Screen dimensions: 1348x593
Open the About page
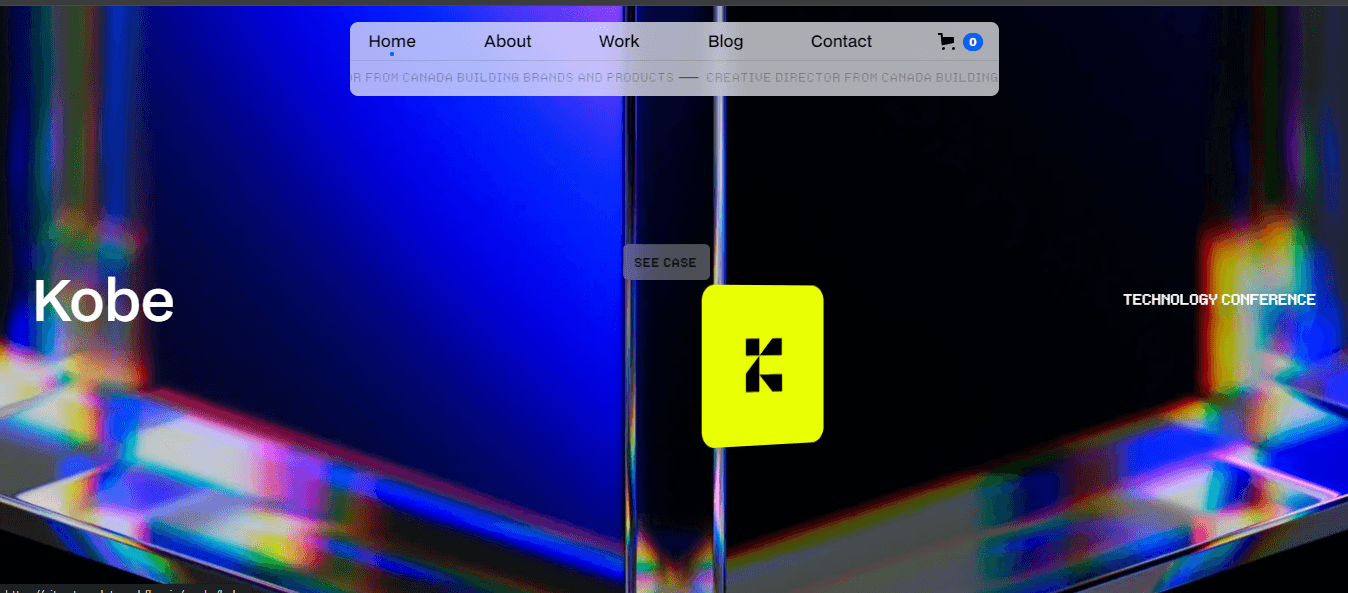pyautogui.click(x=508, y=42)
